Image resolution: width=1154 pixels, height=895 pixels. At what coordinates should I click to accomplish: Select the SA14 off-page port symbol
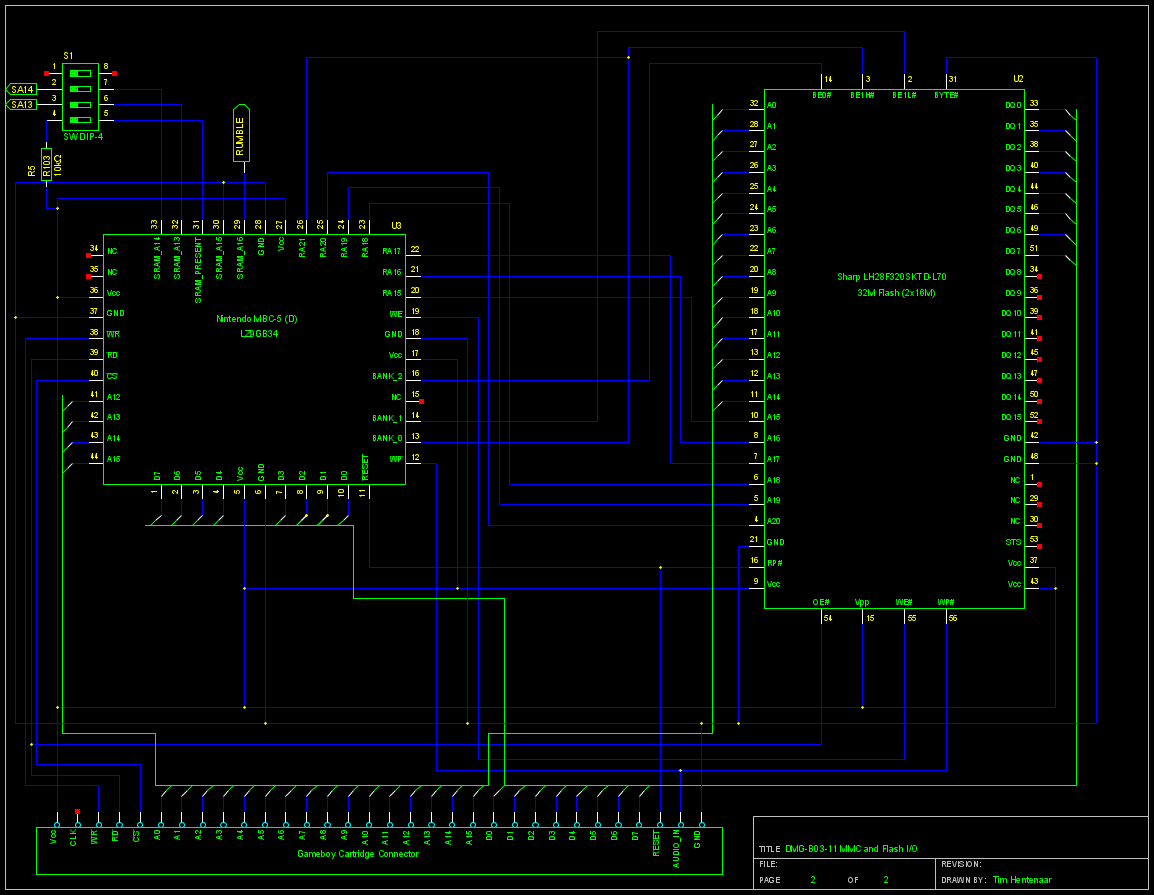point(21,89)
